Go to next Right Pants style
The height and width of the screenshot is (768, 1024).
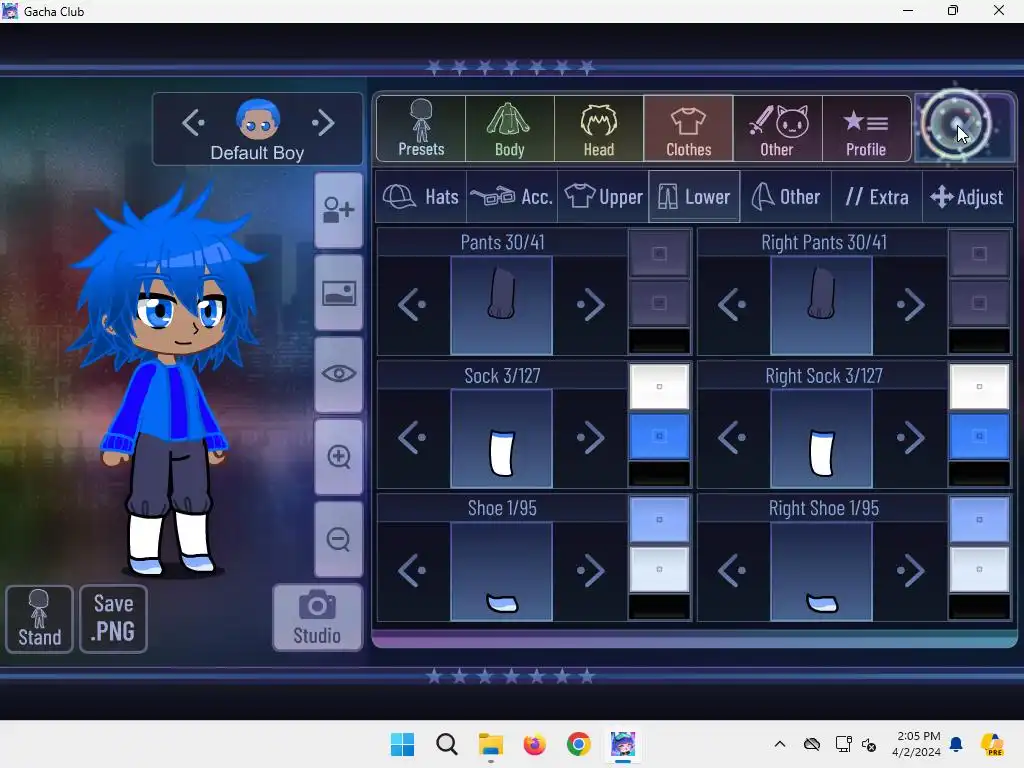click(x=911, y=305)
